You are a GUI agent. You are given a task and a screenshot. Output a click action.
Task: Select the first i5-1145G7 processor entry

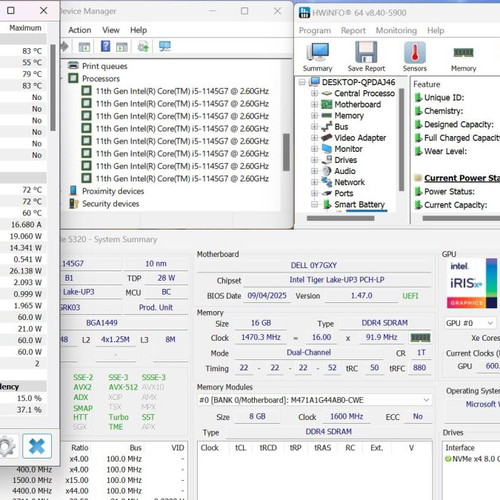(182, 91)
